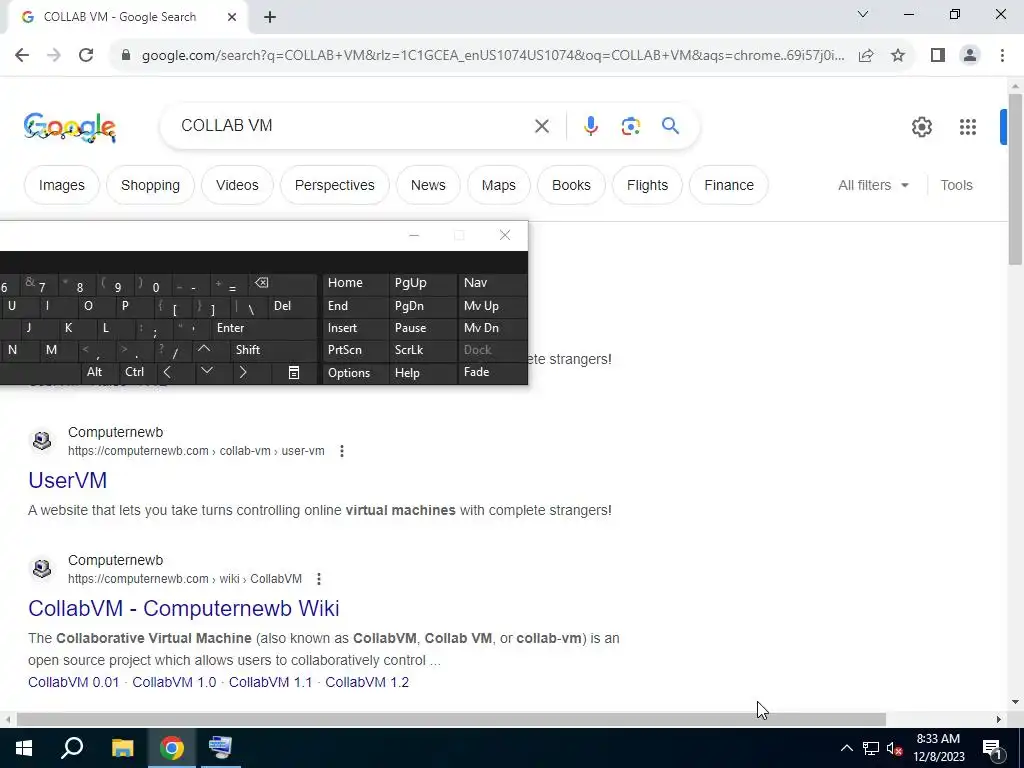Image resolution: width=1024 pixels, height=768 pixels.
Task: Open a new browser tab
Action: [270, 18]
